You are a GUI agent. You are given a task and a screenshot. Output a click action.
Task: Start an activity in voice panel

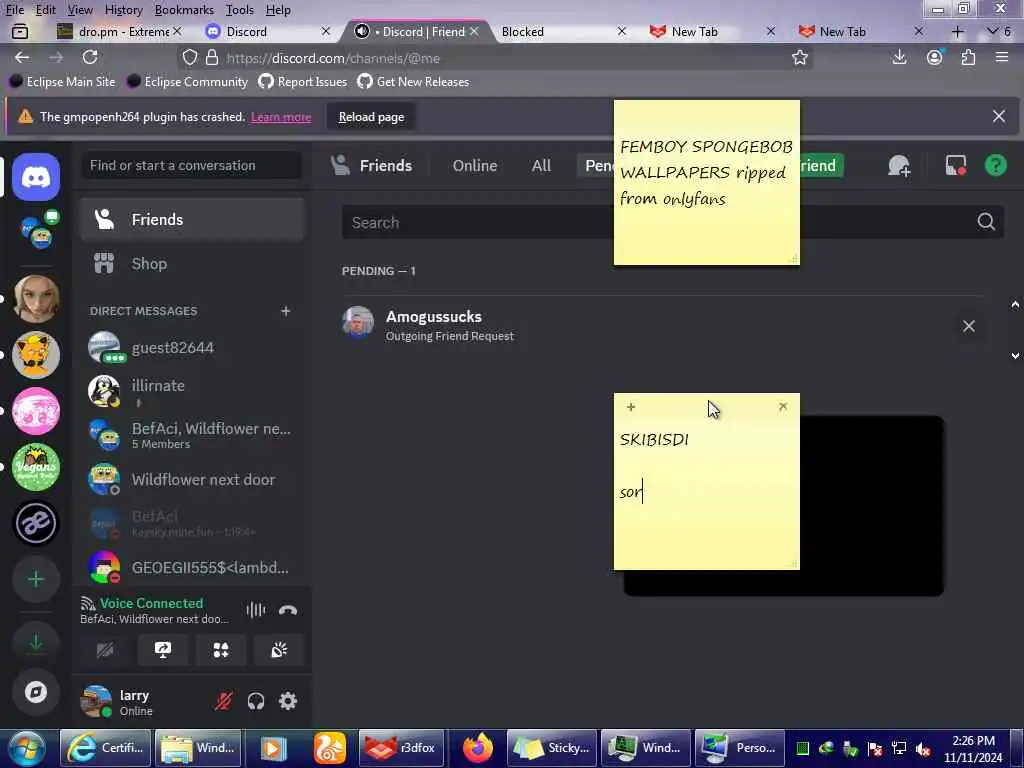click(x=221, y=650)
